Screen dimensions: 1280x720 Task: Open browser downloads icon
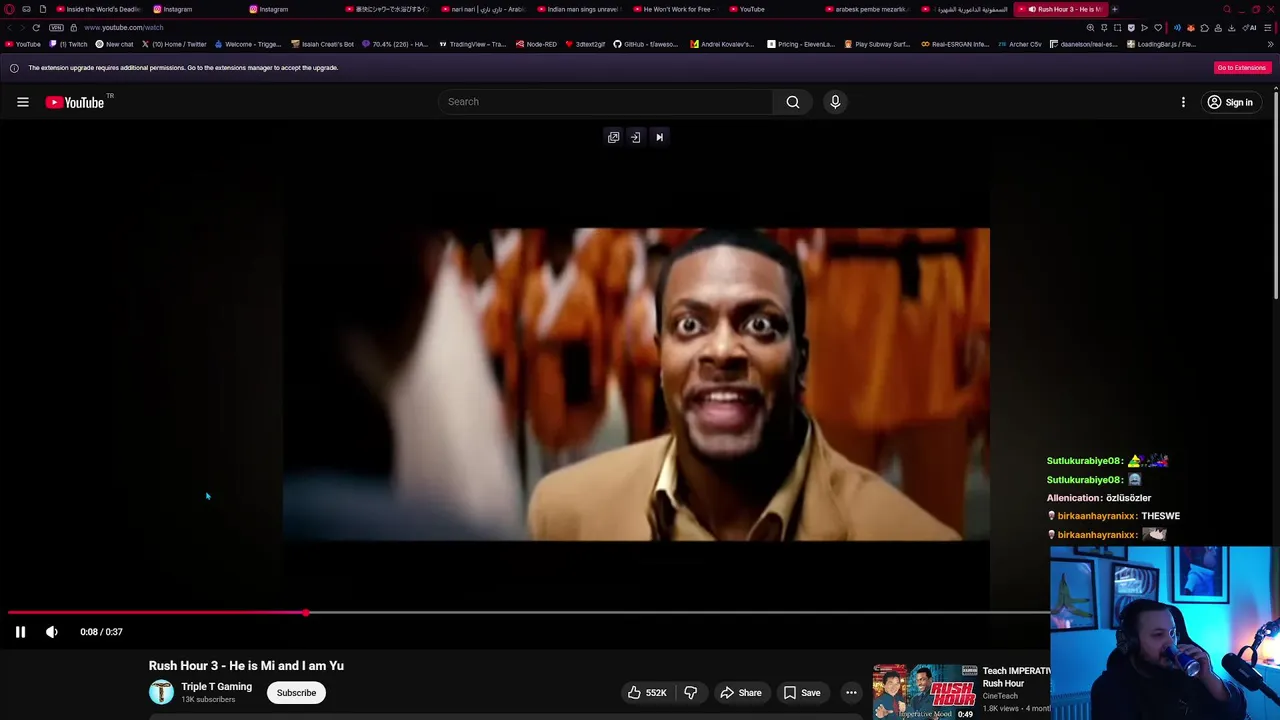pos(1231,28)
